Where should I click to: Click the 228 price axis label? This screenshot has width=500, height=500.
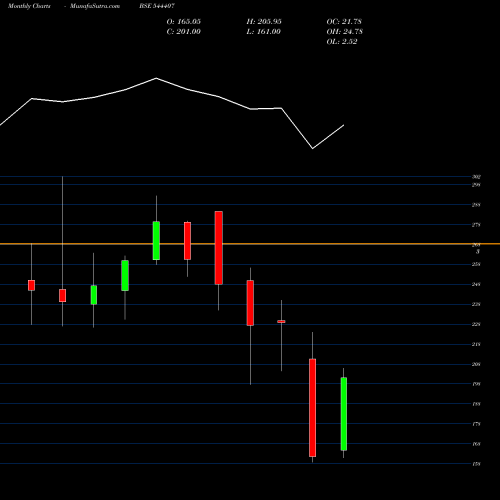[x=476, y=324]
